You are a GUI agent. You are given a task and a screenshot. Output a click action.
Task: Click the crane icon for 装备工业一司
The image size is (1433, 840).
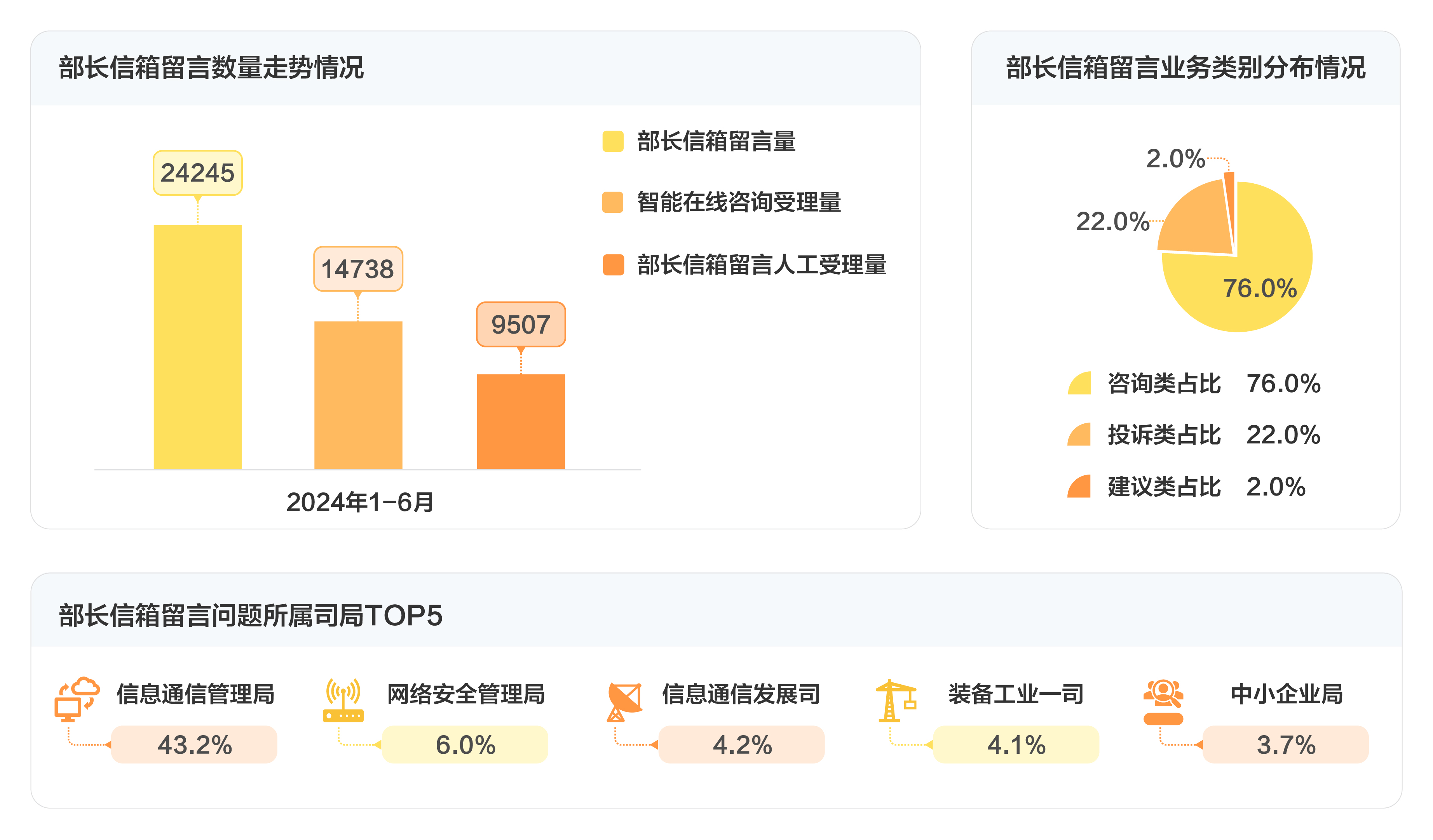pos(896,700)
